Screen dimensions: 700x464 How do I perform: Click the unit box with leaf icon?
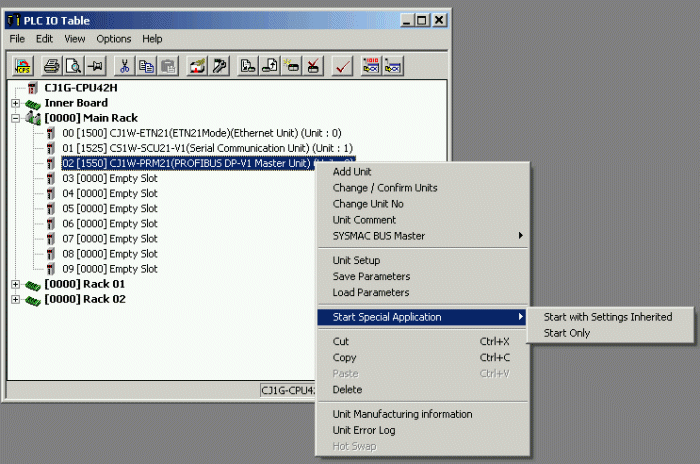[197, 66]
